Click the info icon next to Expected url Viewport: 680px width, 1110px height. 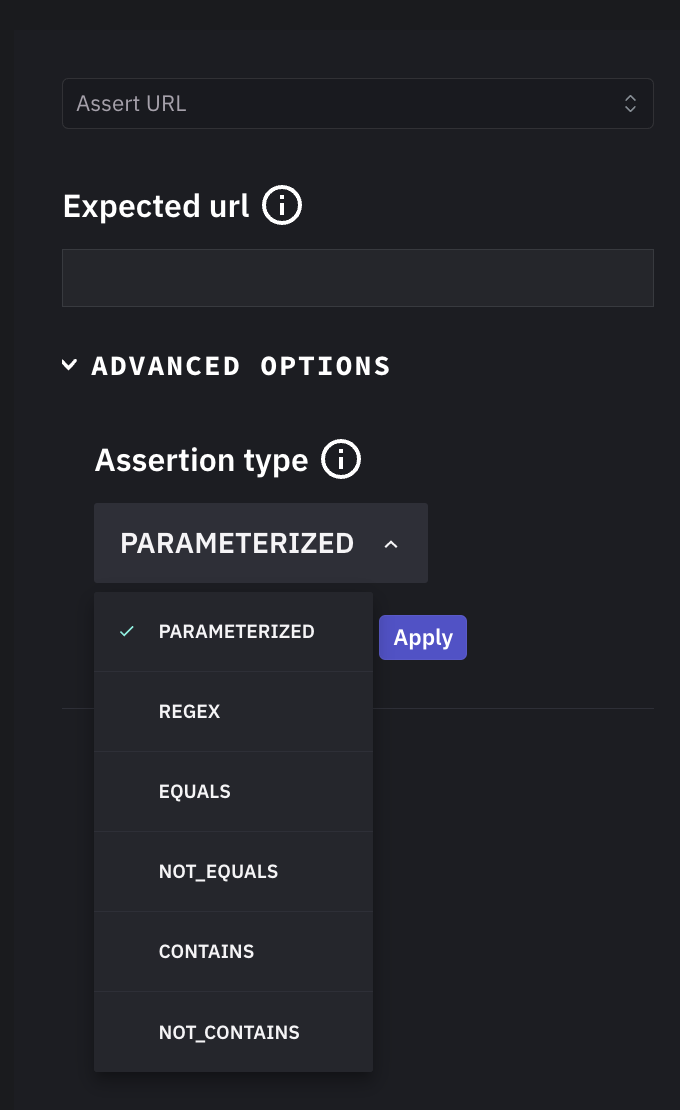pyautogui.click(x=282, y=205)
